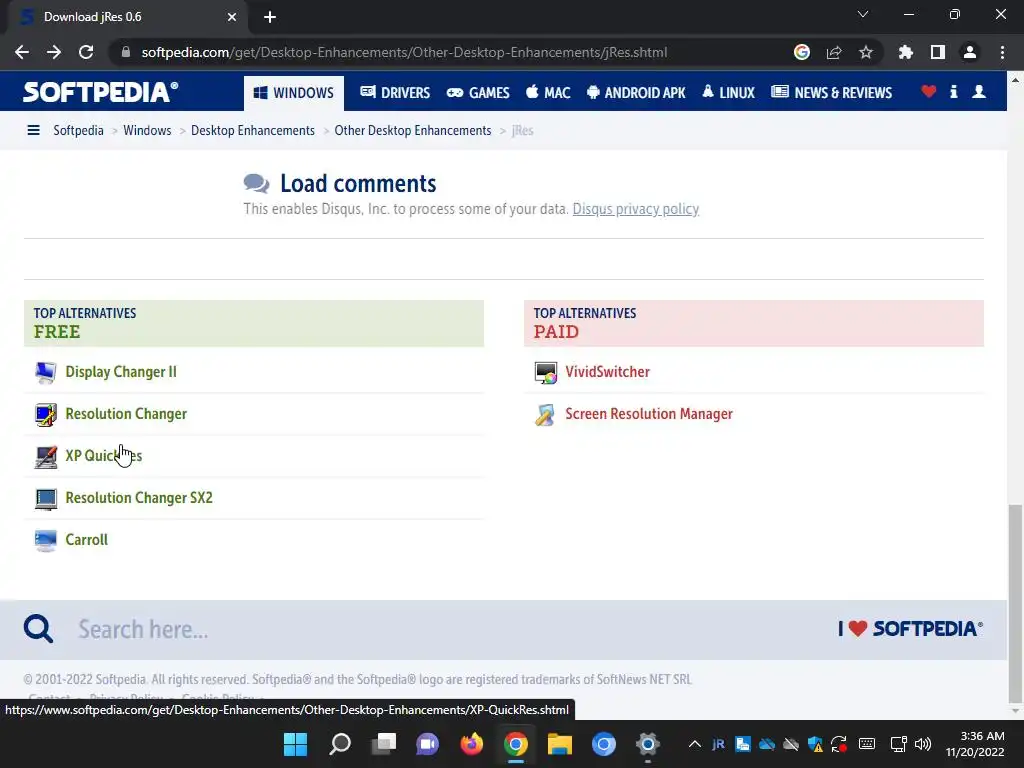The height and width of the screenshot is (768, 1024).
Task: Open the Disqus privacy policy link
Action: click(635, 209)
